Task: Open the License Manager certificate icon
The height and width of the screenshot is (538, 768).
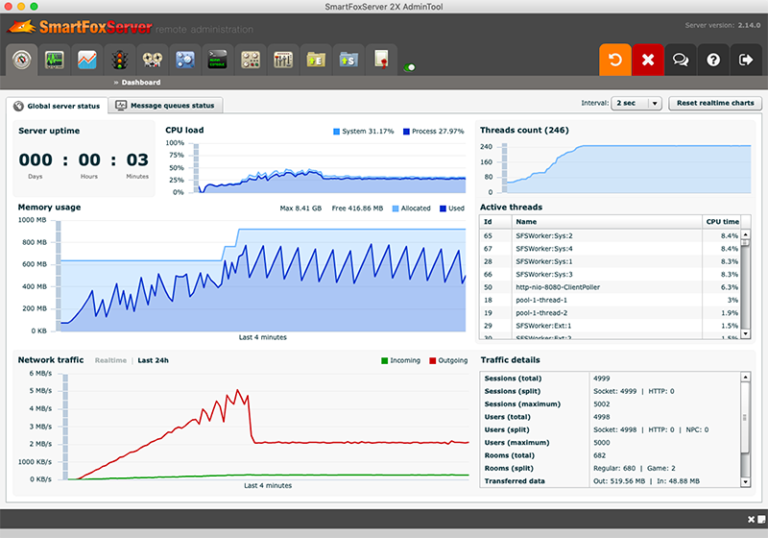Action: pyautogui.click(x=381, y=60)
